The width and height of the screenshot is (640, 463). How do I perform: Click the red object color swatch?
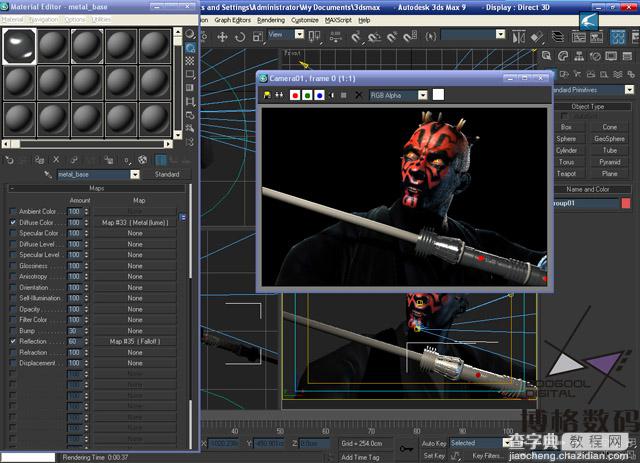pyautogui.click(x=626, y=203)
